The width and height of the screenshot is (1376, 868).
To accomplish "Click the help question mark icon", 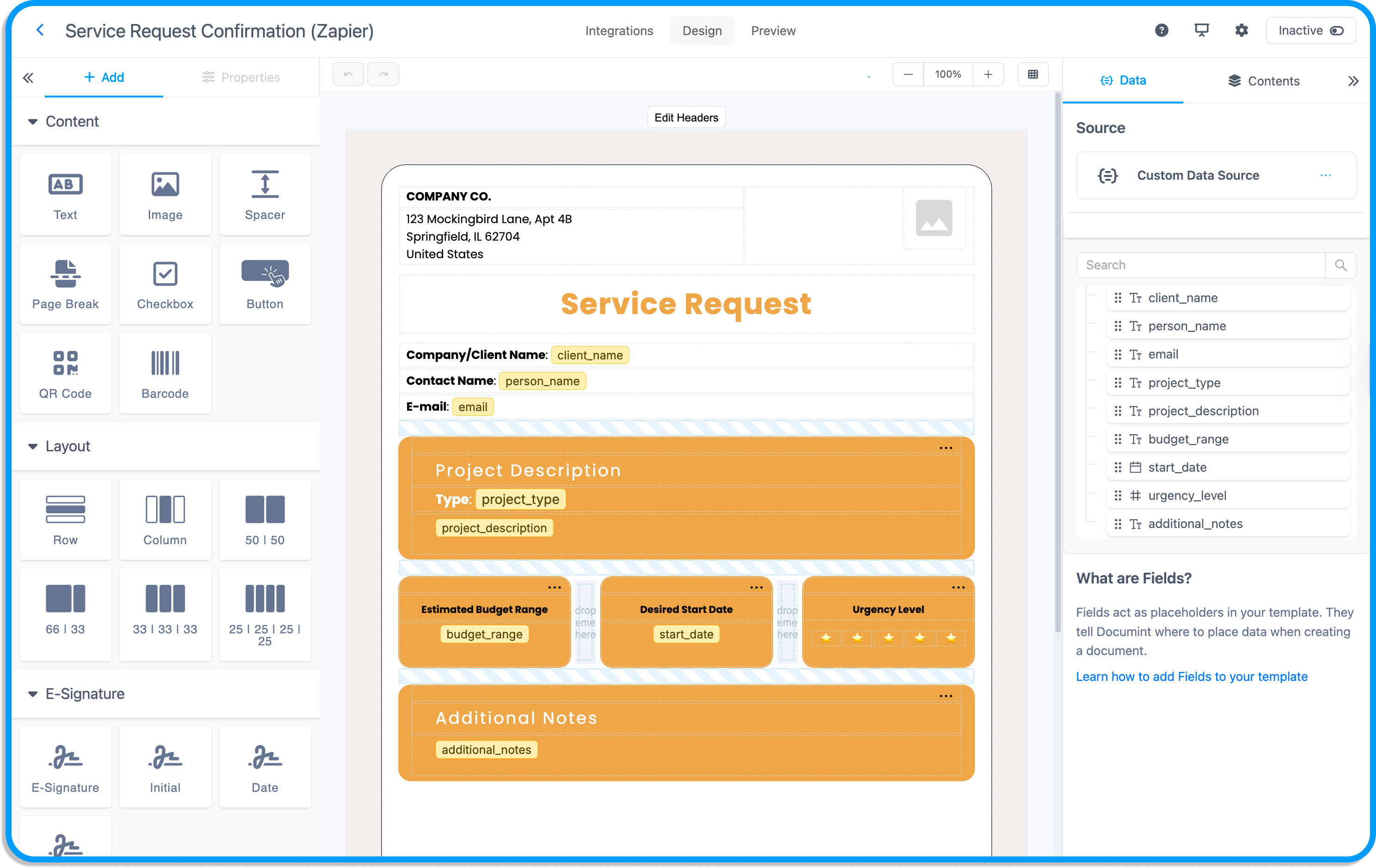I will (1161, 30).
